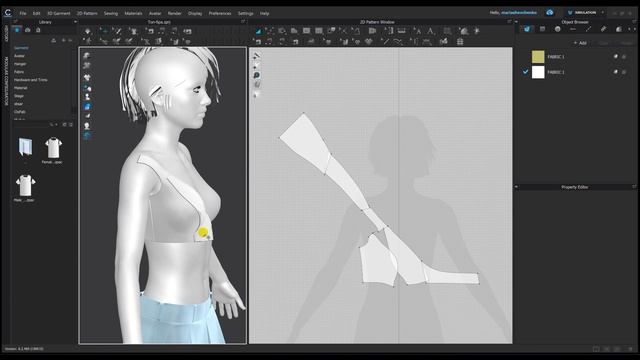Open the Topstitch tab in Object Browser
640x360 pixels.
point(573,29)
